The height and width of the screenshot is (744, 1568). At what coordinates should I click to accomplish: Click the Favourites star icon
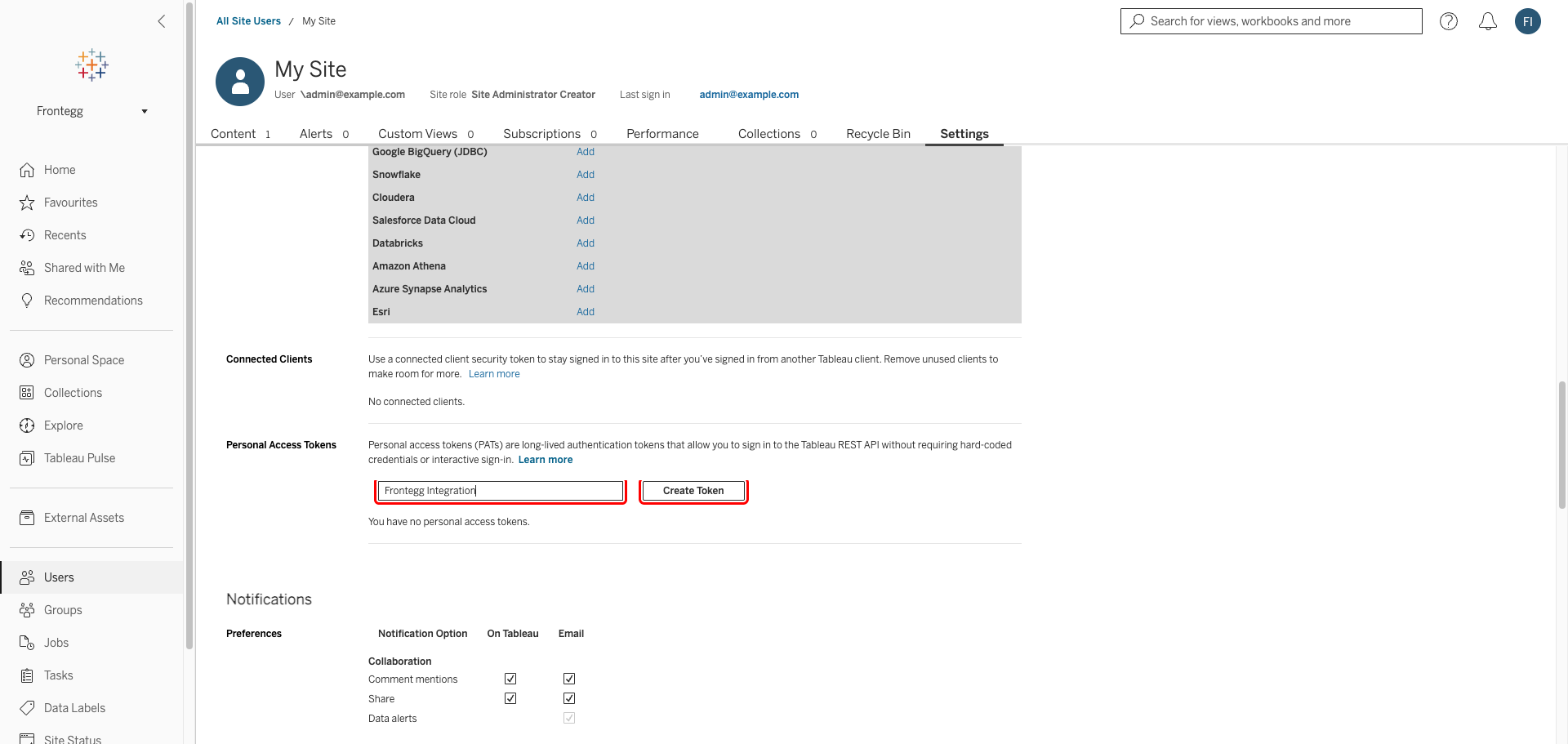point(27,203)
